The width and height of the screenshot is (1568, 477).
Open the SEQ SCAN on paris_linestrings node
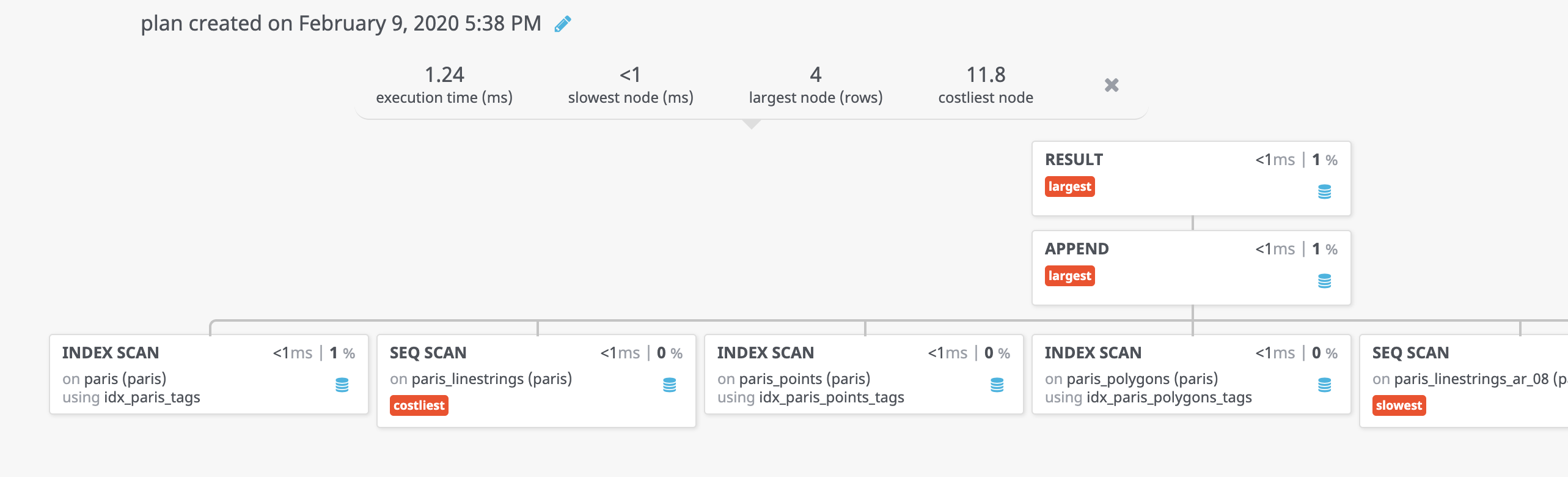(428, 353)
